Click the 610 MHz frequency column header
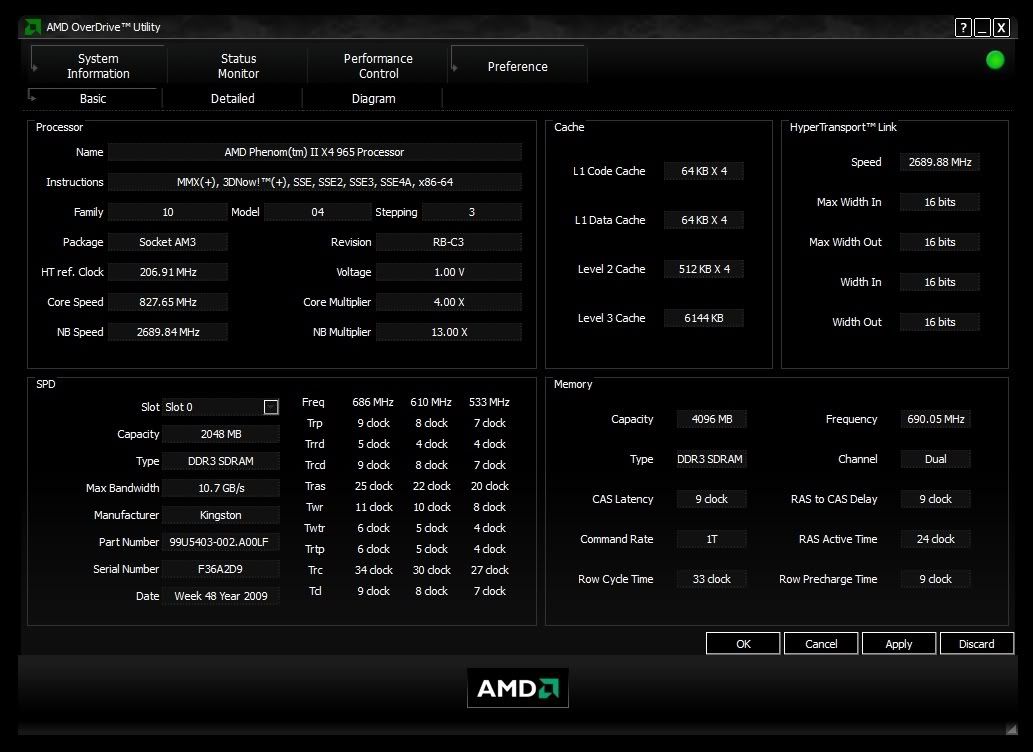Screen dimensions: 1033x752 tap(431, 402)
